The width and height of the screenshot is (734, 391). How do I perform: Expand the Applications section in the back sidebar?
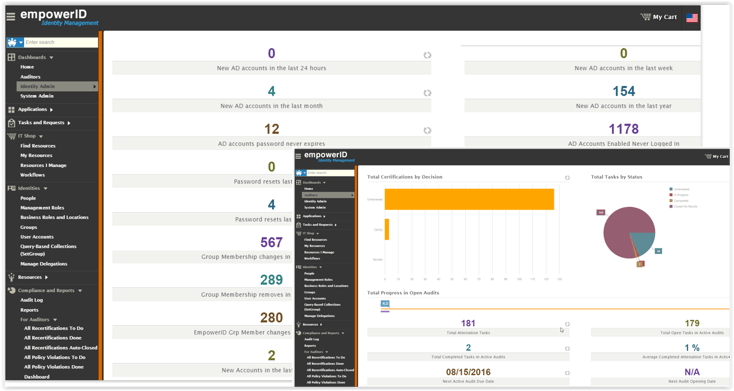51,110
